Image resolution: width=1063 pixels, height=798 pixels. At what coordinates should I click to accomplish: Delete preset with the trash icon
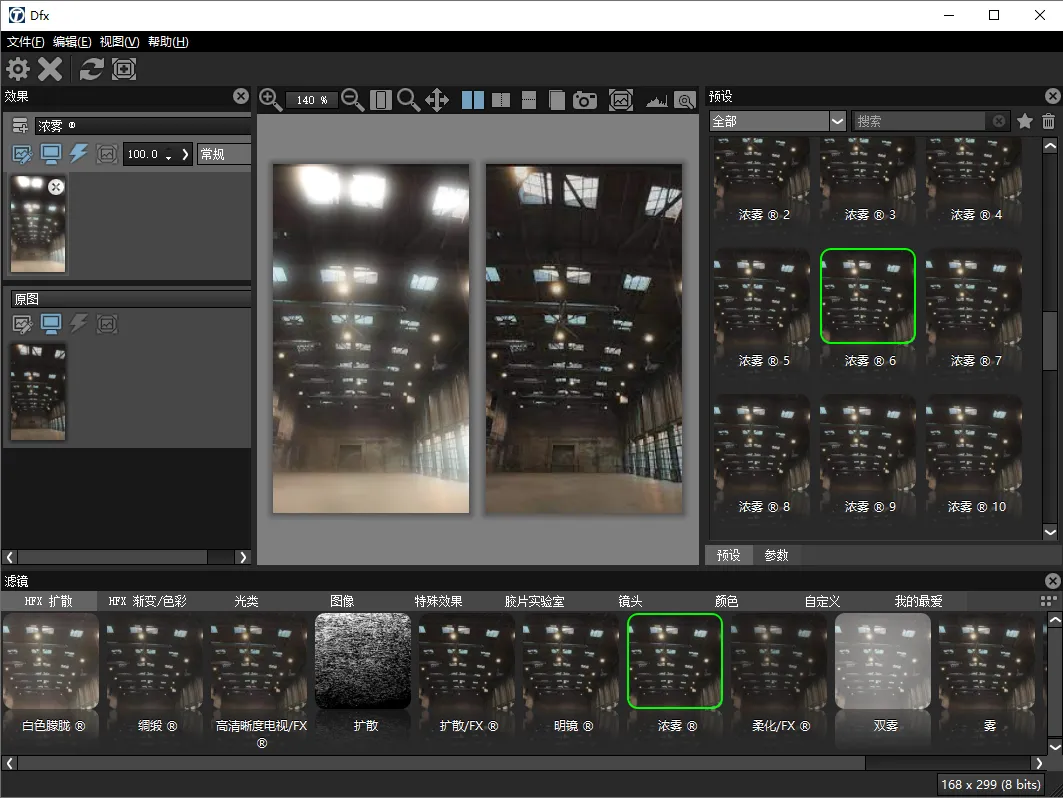tap(1048, 121)
